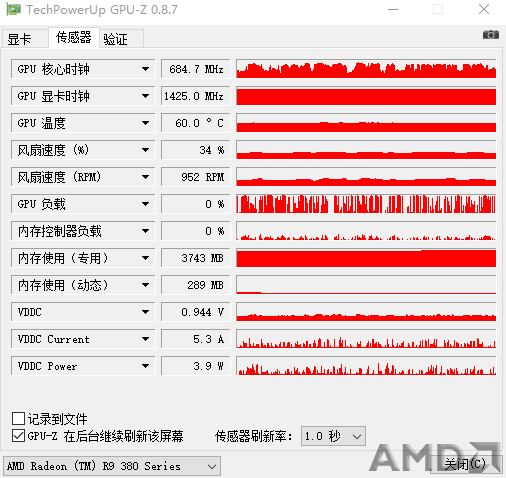Click the 关闭(C) button
506x478 pixels.
point(466,464)
